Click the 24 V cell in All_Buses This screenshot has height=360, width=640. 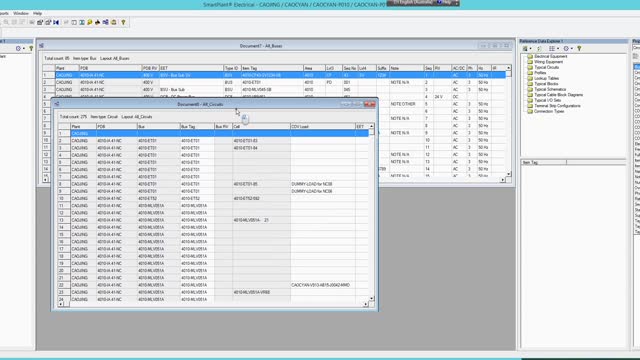click(442, 97)
